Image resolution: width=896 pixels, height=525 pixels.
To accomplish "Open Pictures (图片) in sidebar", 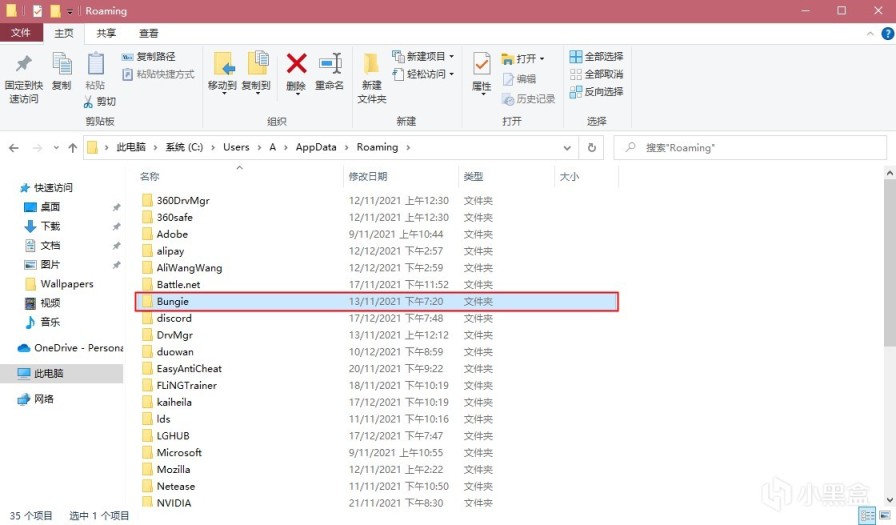I will click(42, 264).
